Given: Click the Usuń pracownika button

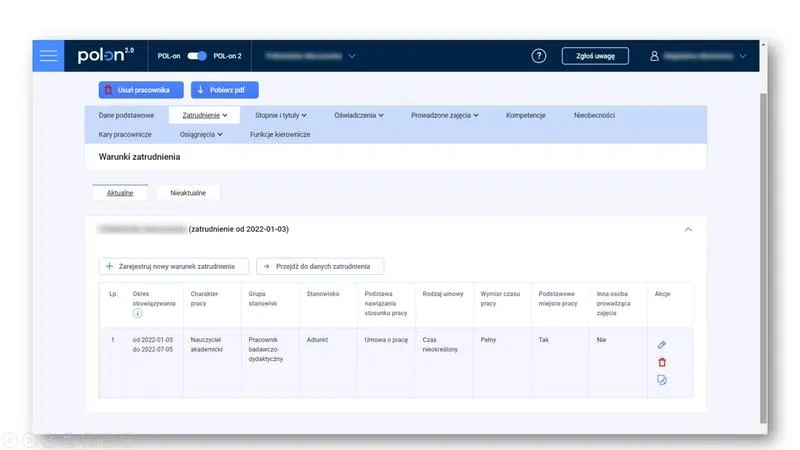Looking at the screenshot, I should click(x=141, y=90).
